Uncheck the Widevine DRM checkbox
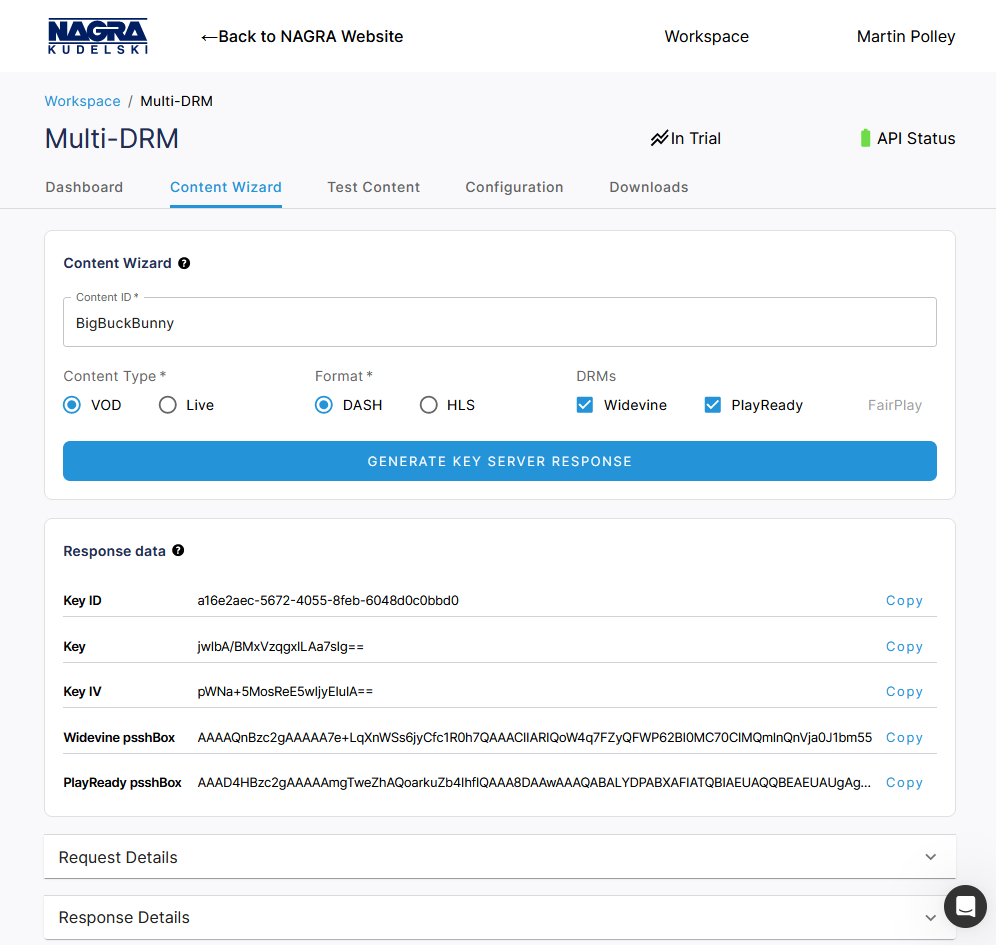 [585, 405]
